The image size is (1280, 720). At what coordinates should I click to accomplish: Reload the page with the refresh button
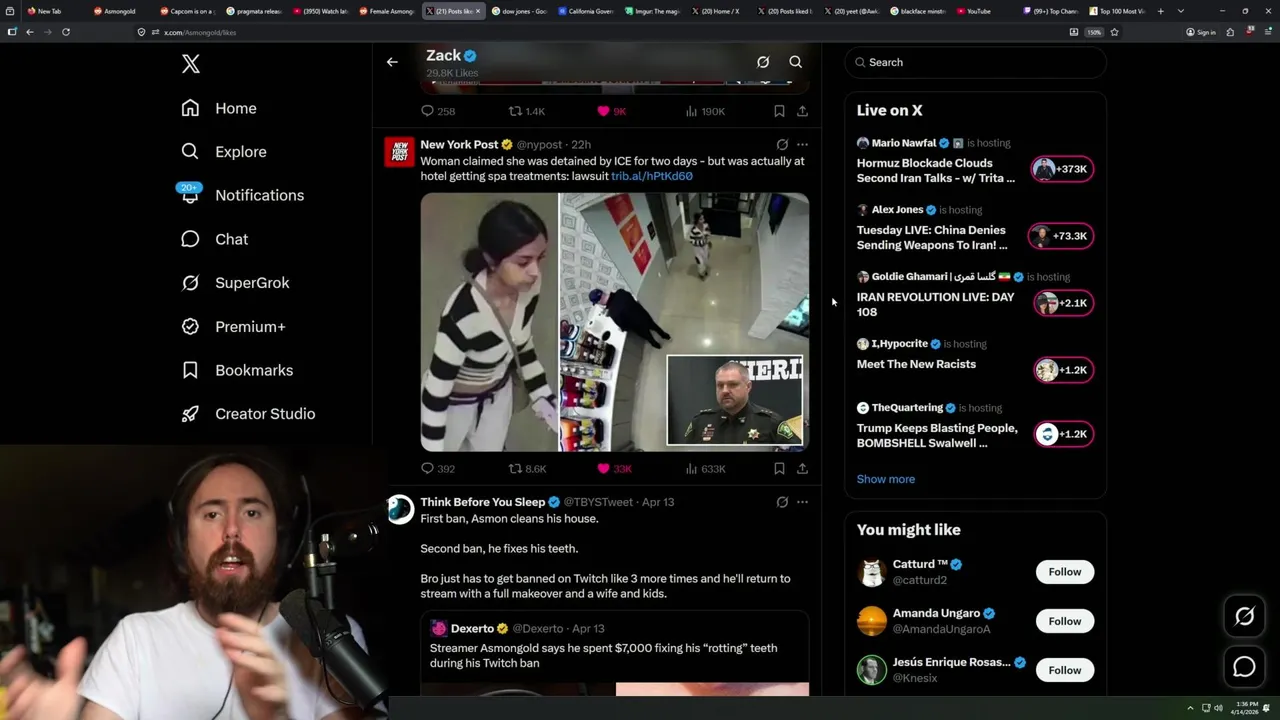point(66,32)
